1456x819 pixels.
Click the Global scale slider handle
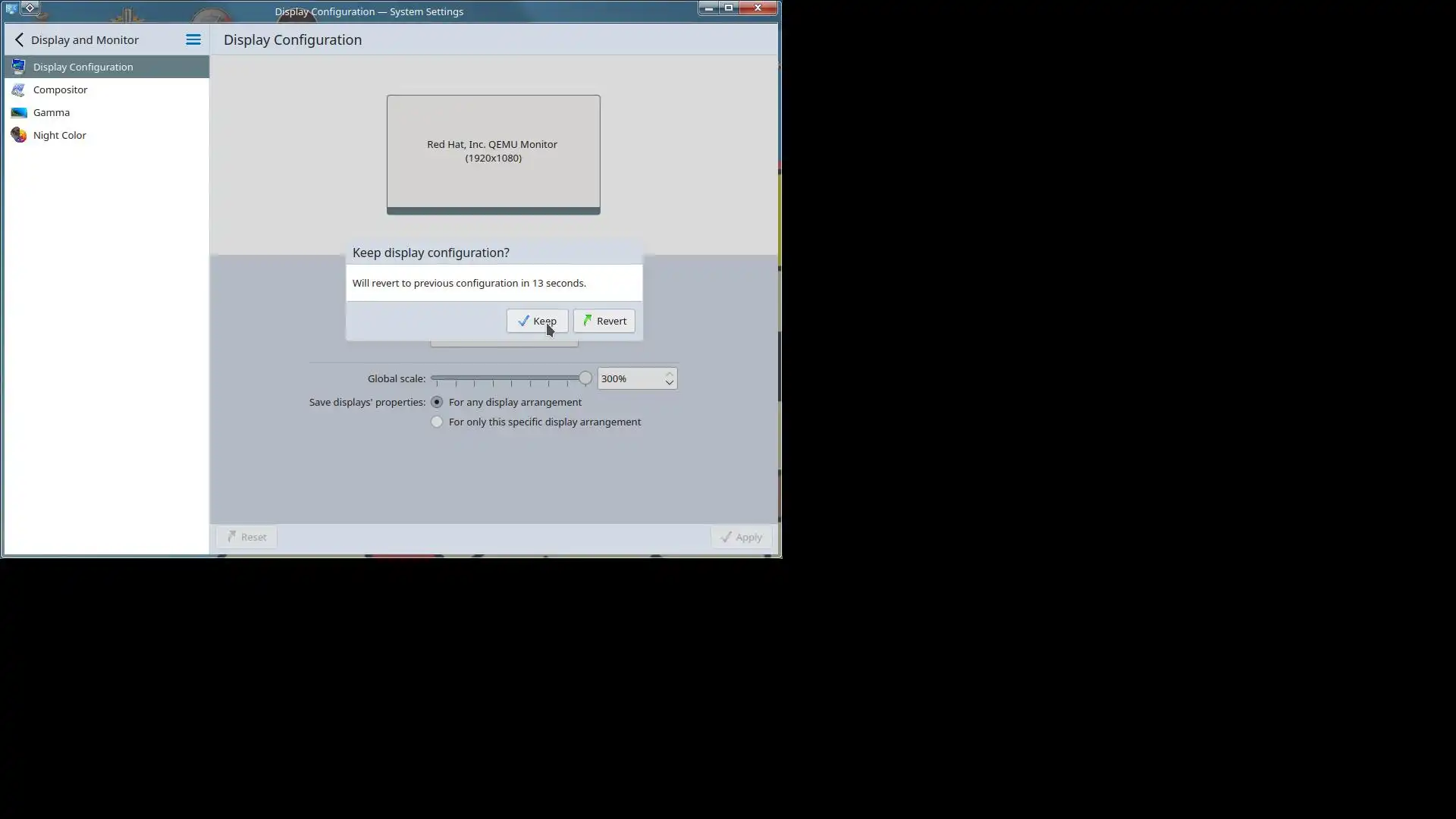[x=585, y=378]
